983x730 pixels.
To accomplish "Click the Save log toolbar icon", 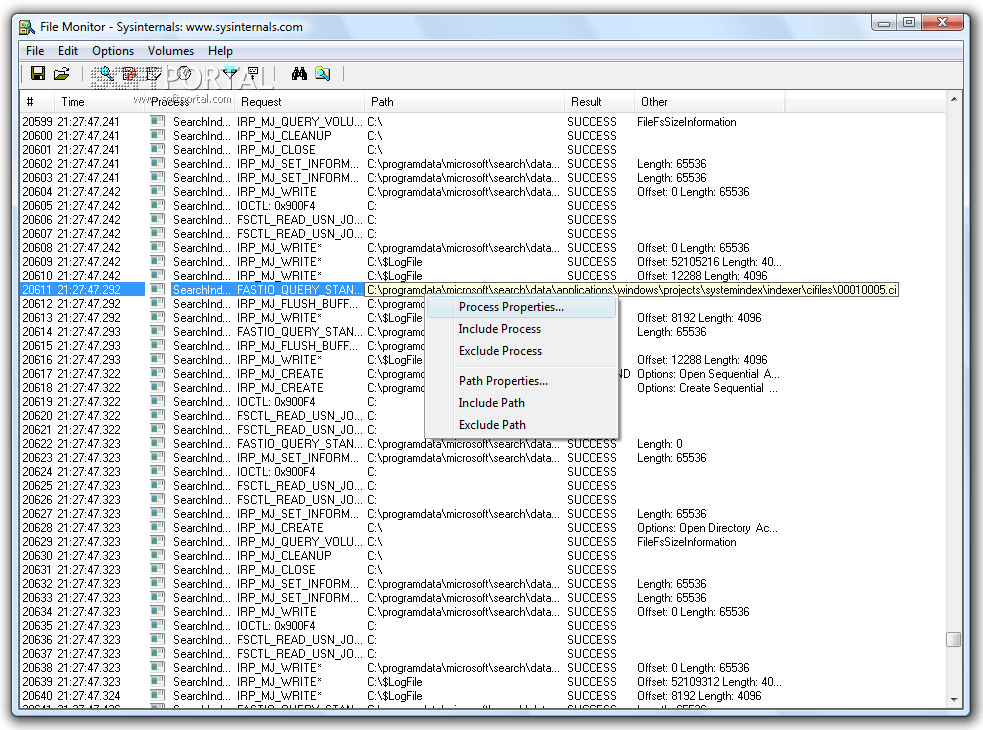I will click(x=38, y=73).
